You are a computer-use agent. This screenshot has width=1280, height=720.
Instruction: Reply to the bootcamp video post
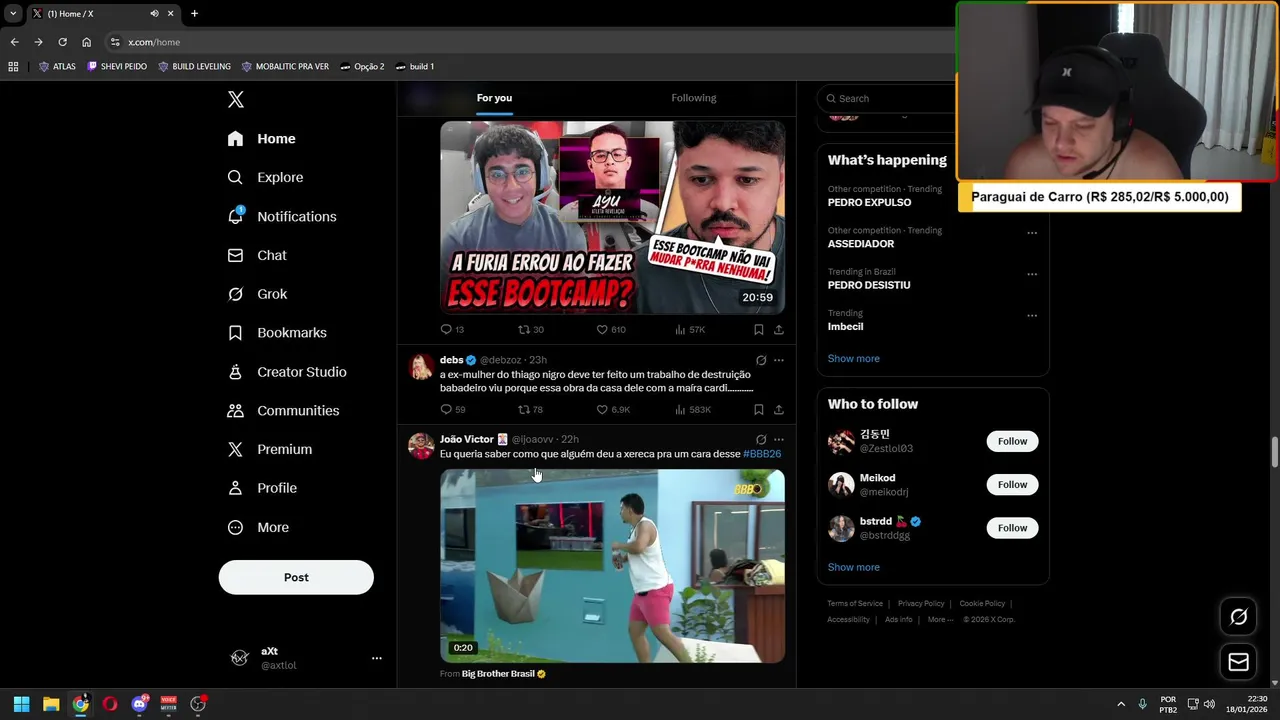pos(452,329)
